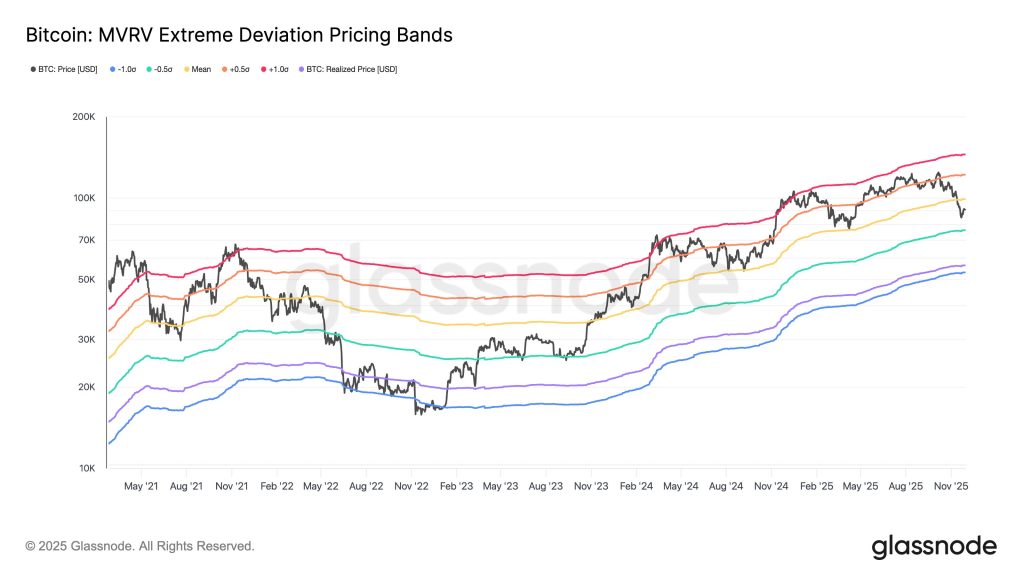Toggle the BTC: Price [USD] legend series
This screenshot has height=576, width=1024.
click(65, 69)
